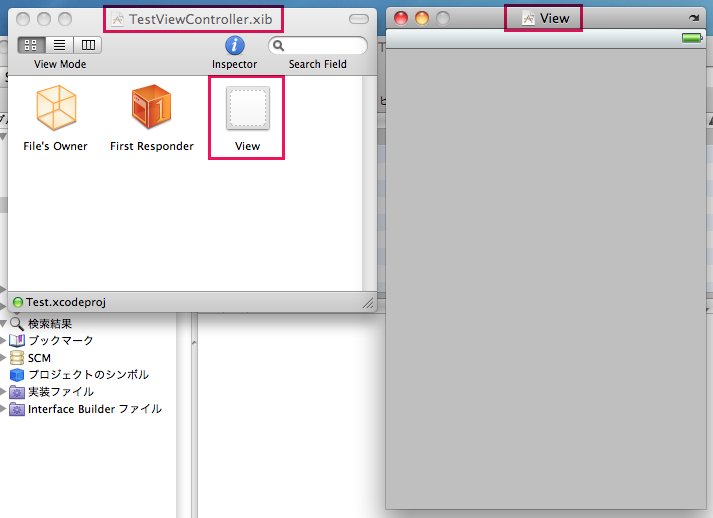
Task: Click the View window title document icon
Action: [x=528, y=19]
